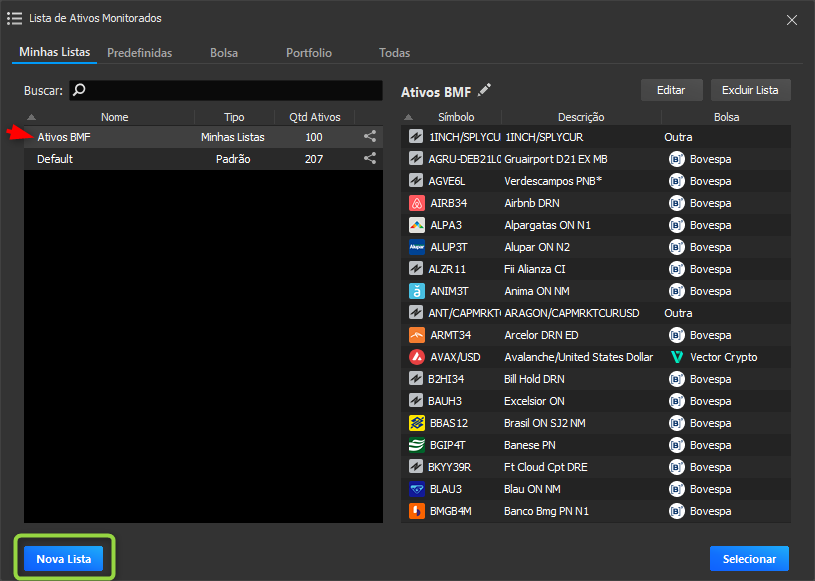Share the Ativos BMF list
815x581 pixels.
click(370, 137)
